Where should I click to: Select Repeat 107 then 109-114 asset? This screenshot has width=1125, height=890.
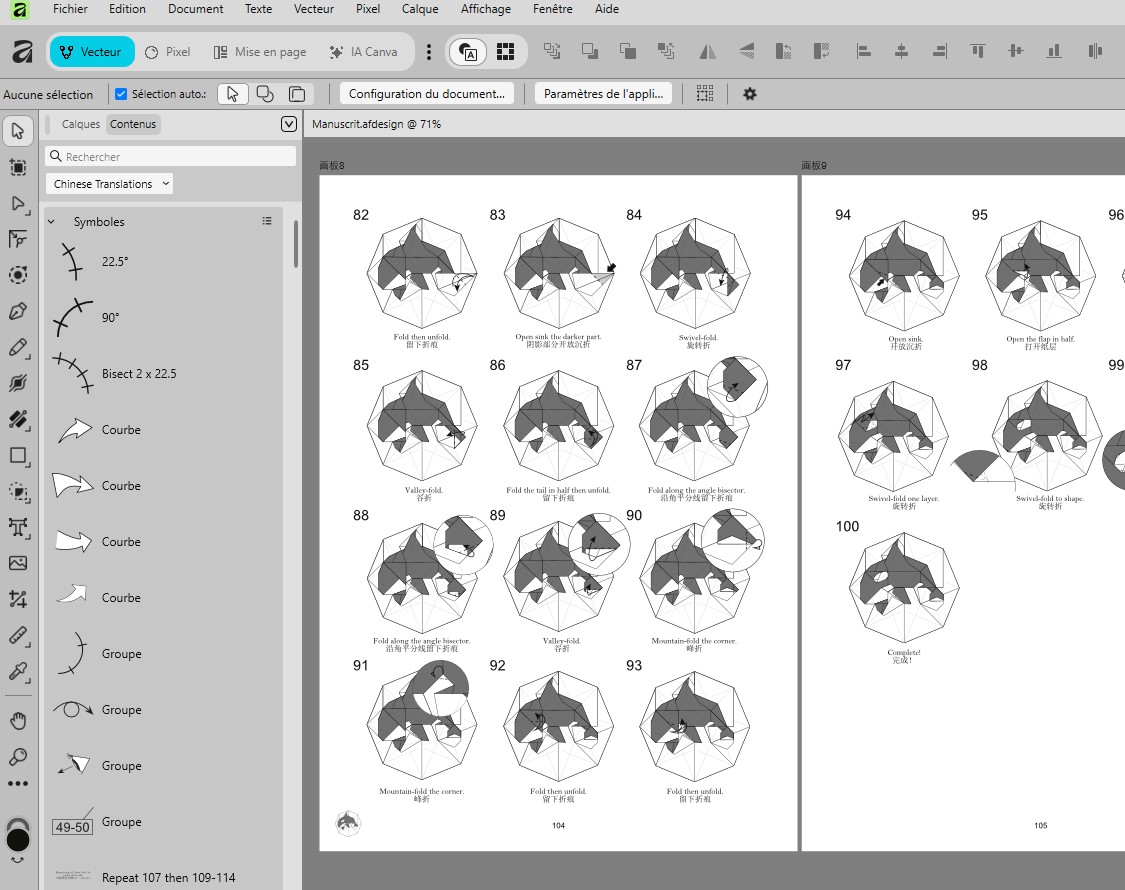click(164, 877)
